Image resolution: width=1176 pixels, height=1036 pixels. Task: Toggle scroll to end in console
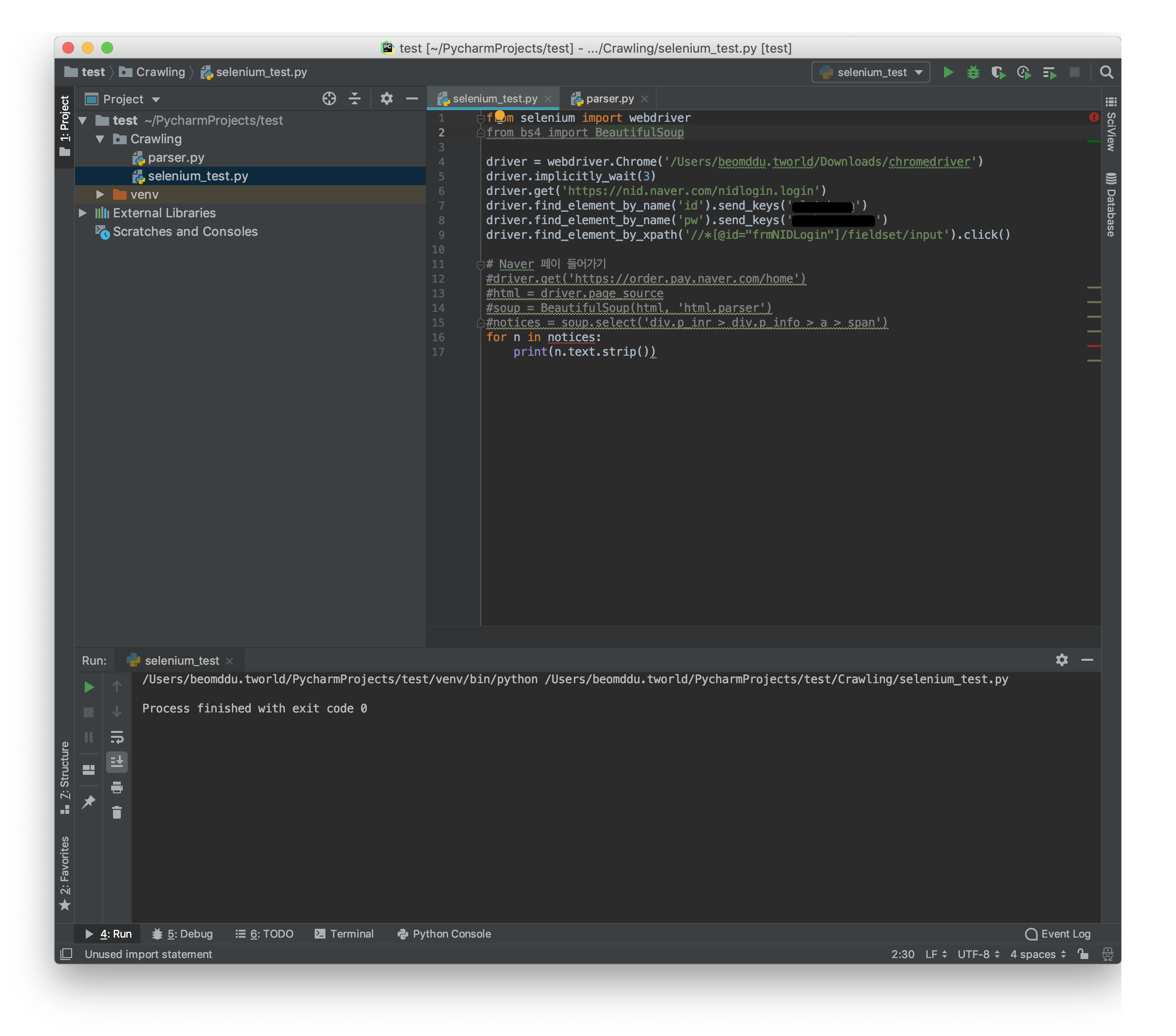point(117,762)
